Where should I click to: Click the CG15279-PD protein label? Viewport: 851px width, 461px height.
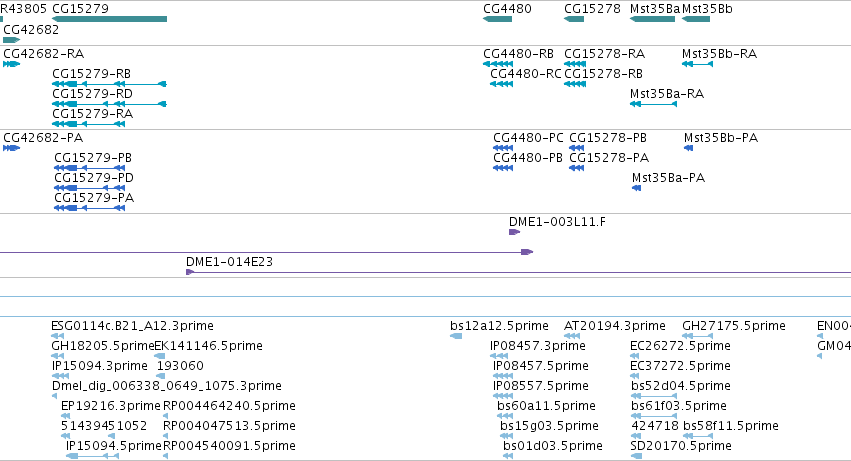tap(94, 178)
